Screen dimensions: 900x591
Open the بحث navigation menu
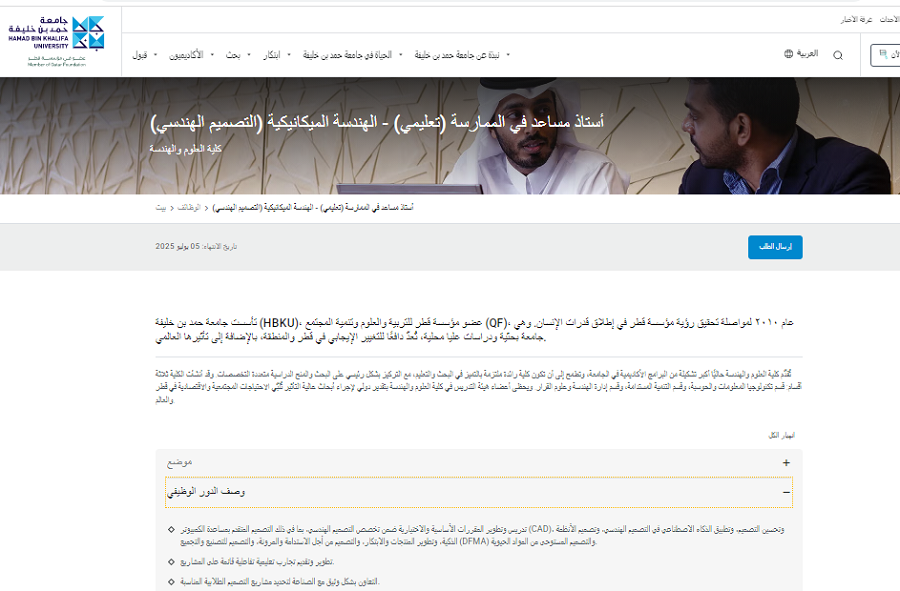tap(233, 55)
